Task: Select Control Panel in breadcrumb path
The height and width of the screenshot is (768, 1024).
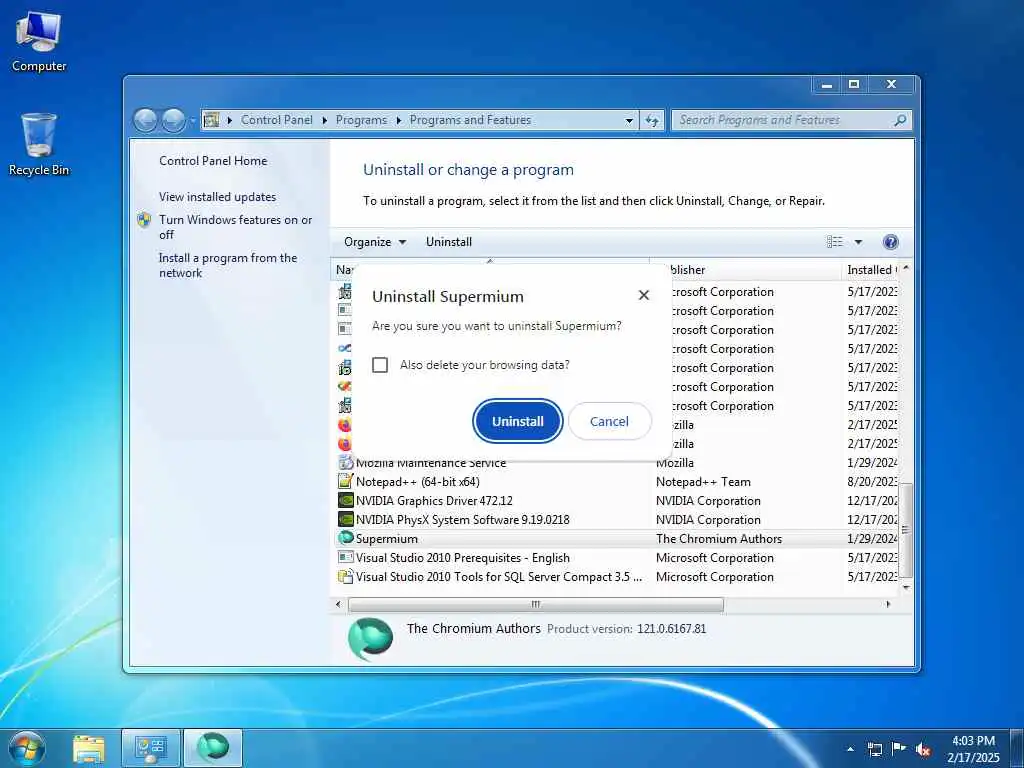Action: tap(276, 120)
